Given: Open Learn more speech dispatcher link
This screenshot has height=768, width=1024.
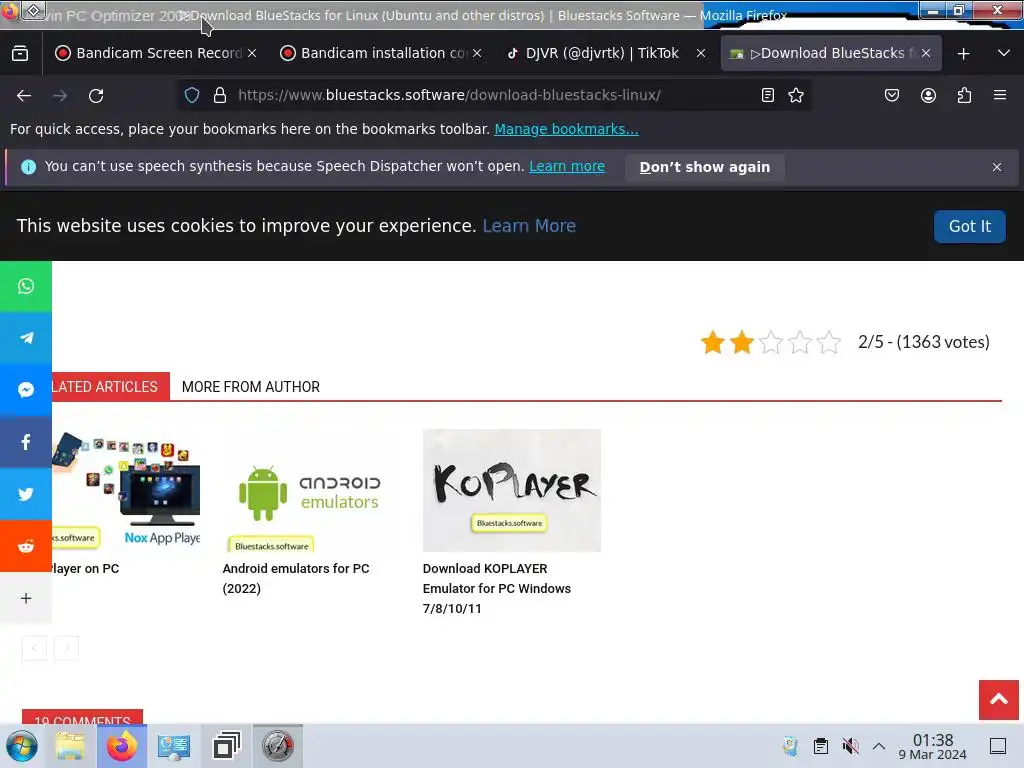Looking at the screenshot, I should (x=567, y=167).
